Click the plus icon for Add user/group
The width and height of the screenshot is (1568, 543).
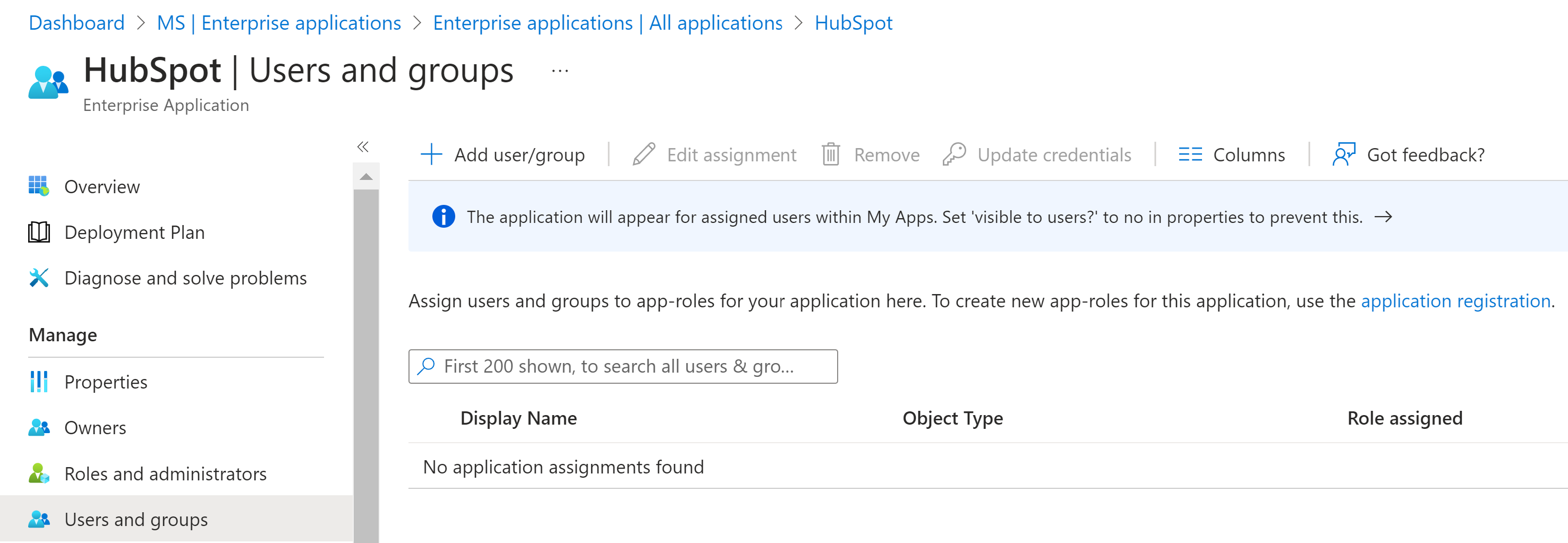(x=431, y=154)
